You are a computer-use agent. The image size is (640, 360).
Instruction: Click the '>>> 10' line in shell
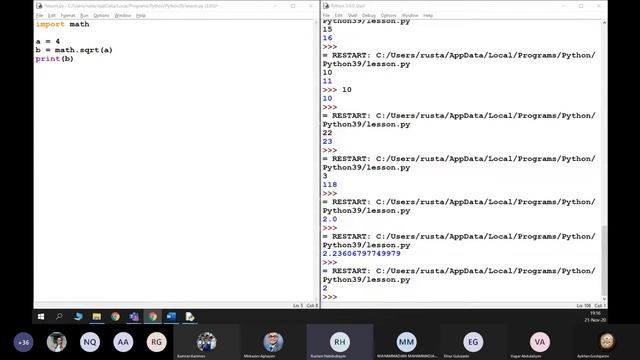337,90
